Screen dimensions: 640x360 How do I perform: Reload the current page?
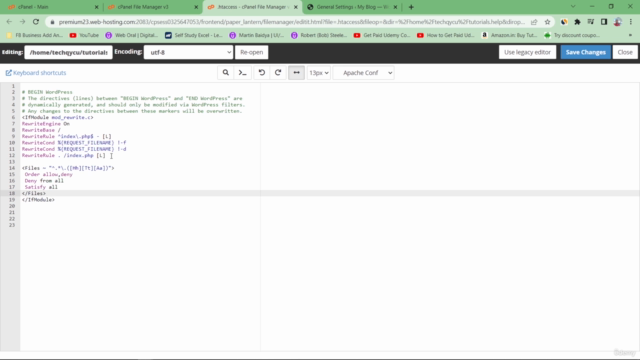(x=36, y=22)
